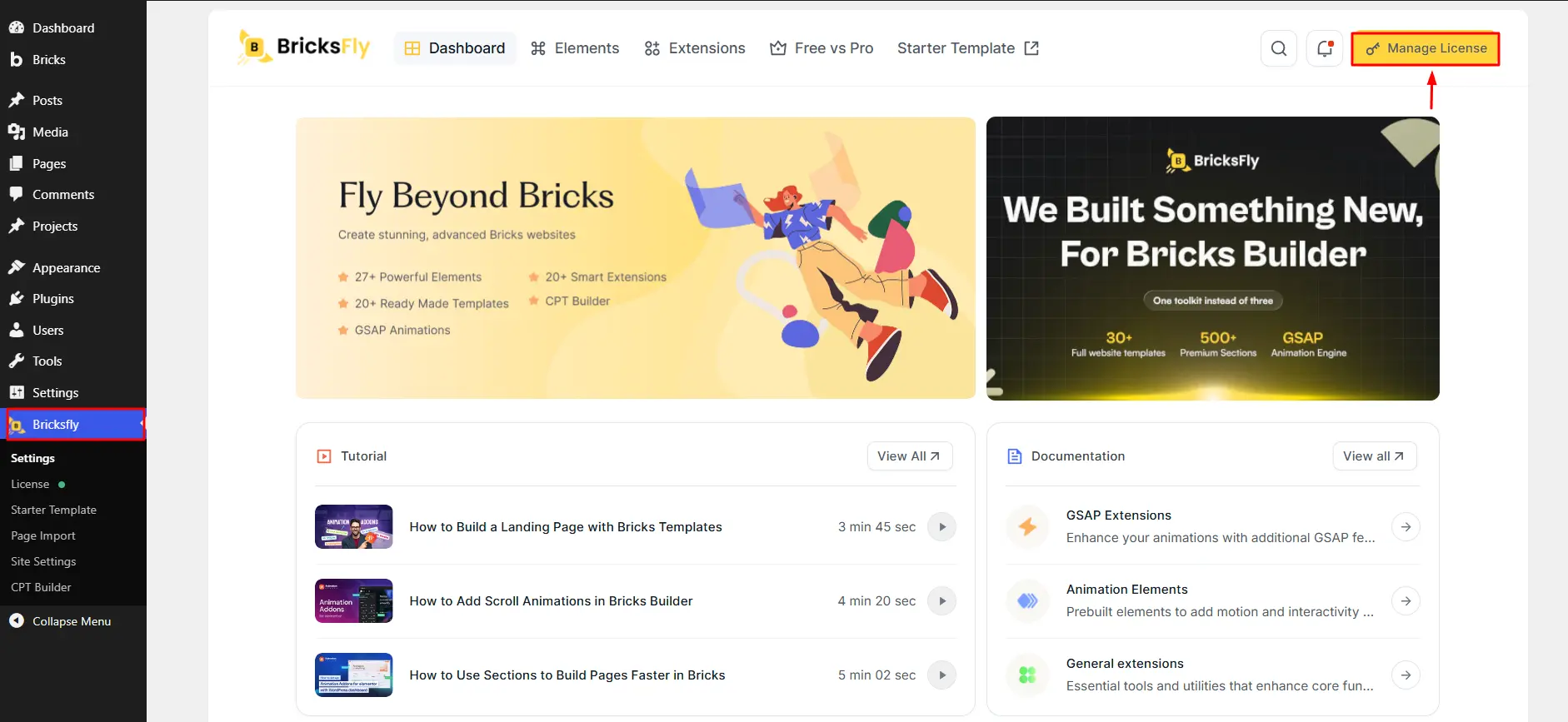Open the Landing Page tutorial thumbnail

coord(354,527)
